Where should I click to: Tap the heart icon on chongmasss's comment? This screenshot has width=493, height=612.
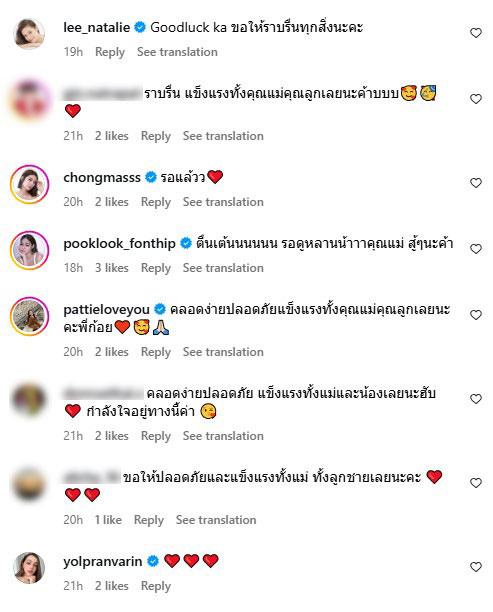click(475, 183)
